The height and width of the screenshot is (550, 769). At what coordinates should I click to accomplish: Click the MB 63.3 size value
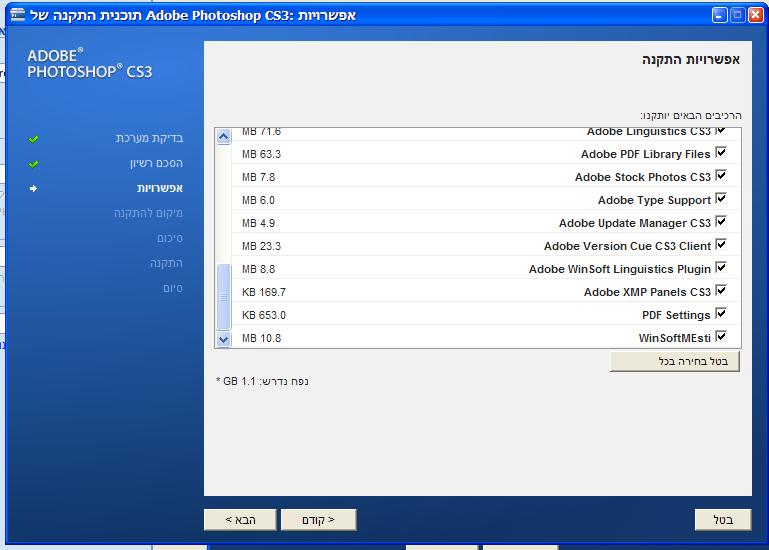tap(261, 155)
